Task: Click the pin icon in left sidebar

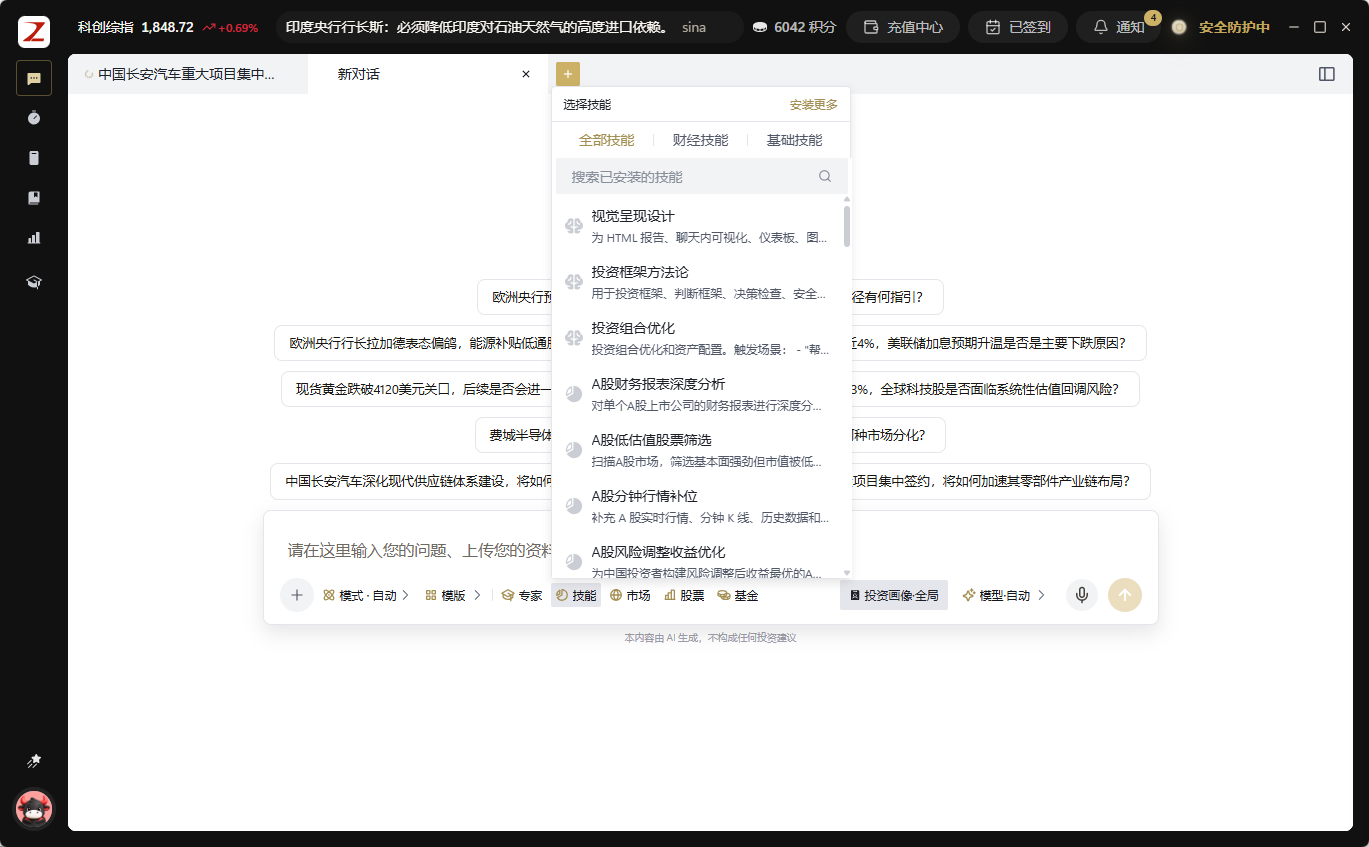Action: [34, 761]
